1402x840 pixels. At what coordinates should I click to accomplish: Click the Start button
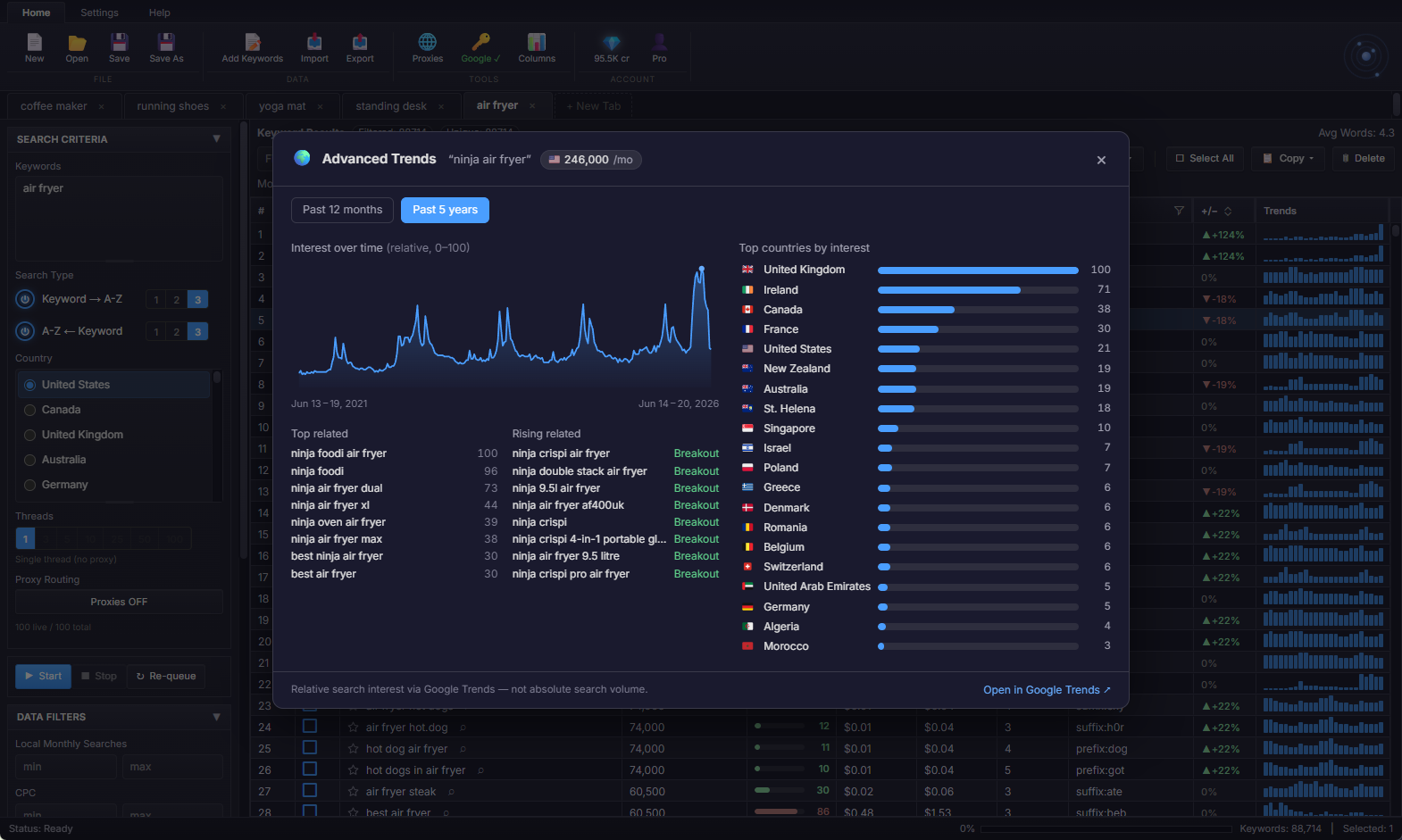(43, 676)
